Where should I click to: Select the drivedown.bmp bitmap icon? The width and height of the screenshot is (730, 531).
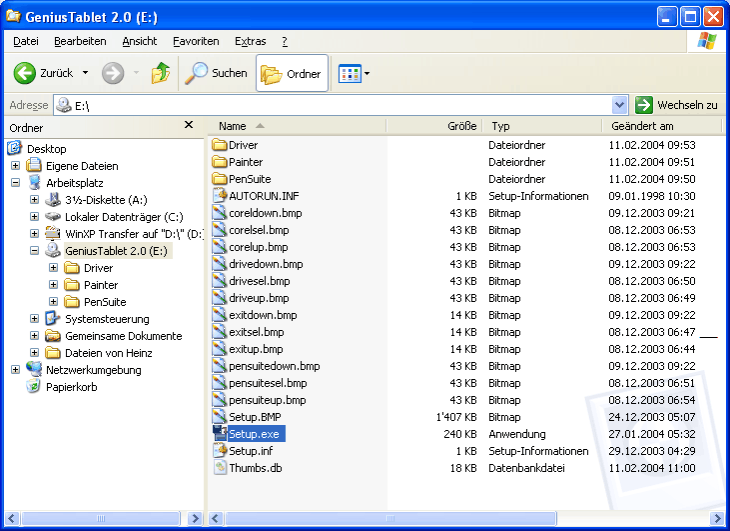(x=219, y=263)
